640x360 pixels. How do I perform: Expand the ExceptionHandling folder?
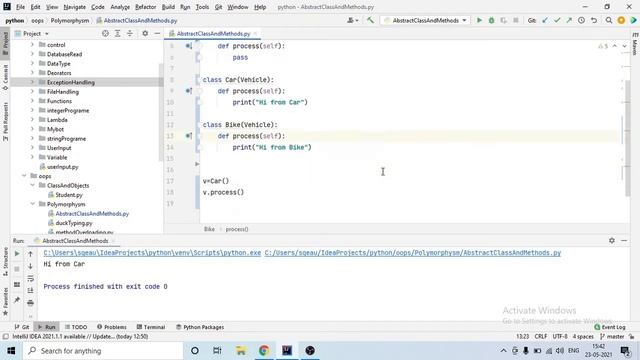pyautogui.click(x=32, y=82)
